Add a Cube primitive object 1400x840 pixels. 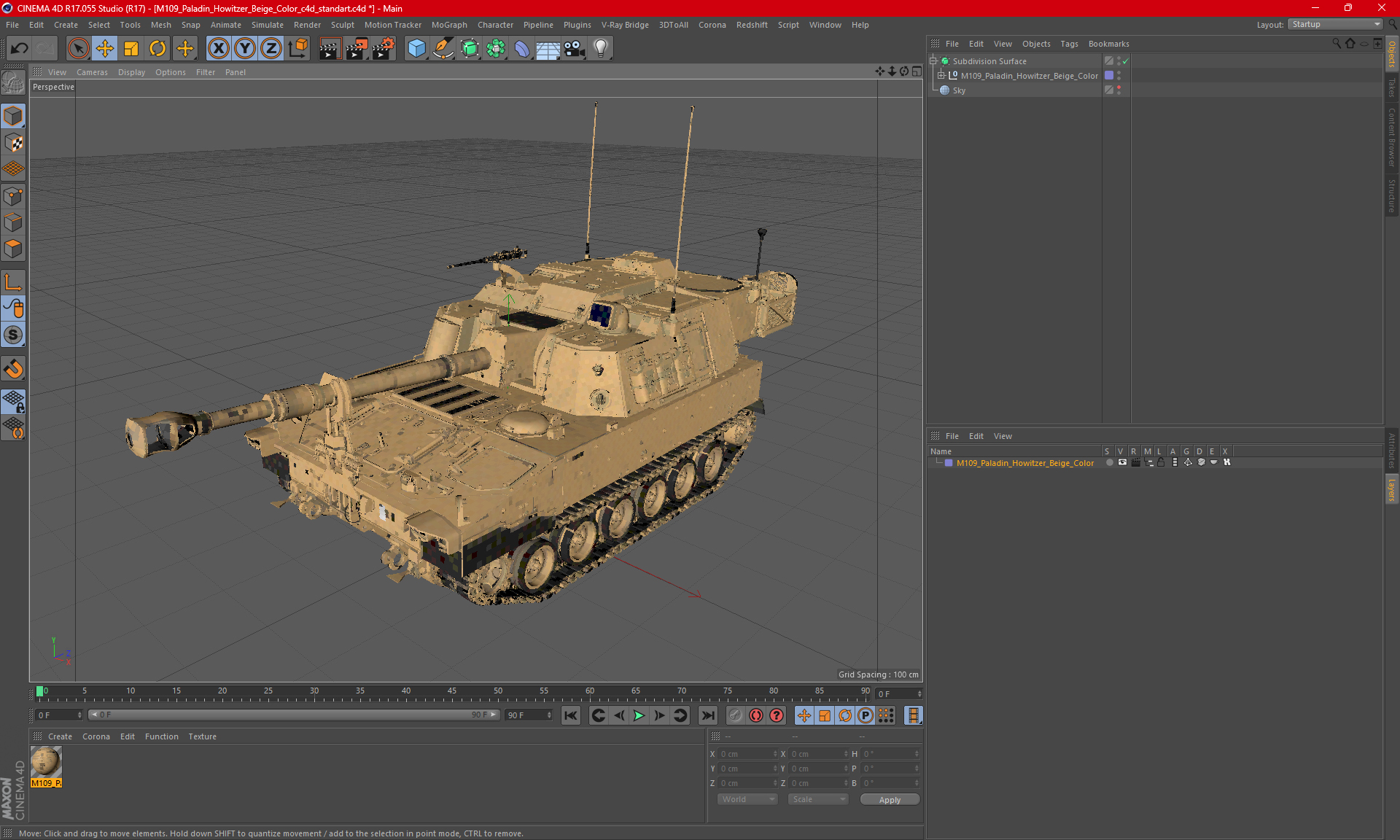click(x=416, y=49)
